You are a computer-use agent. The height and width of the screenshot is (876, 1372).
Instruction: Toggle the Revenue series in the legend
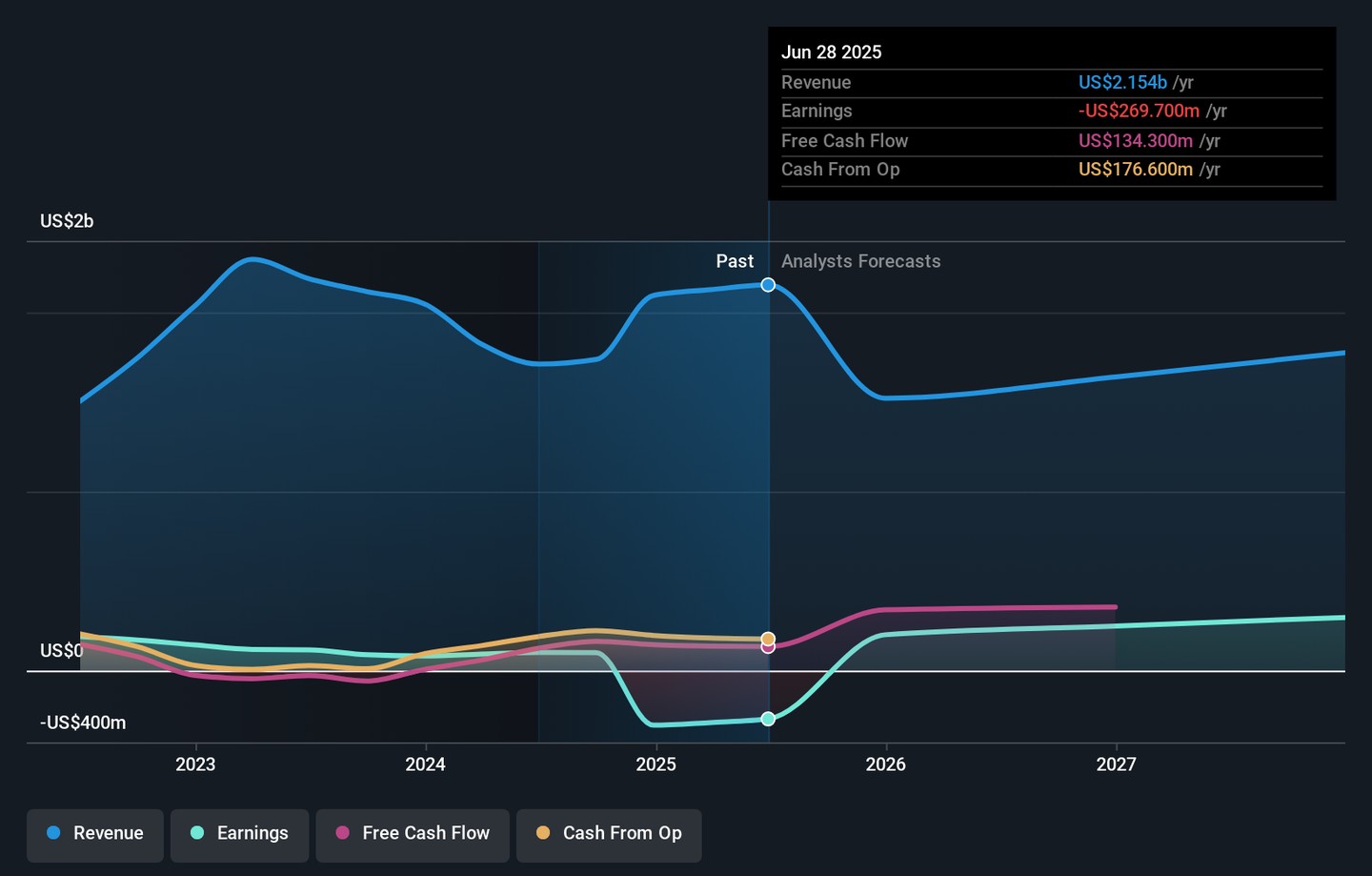pos(95,833)
